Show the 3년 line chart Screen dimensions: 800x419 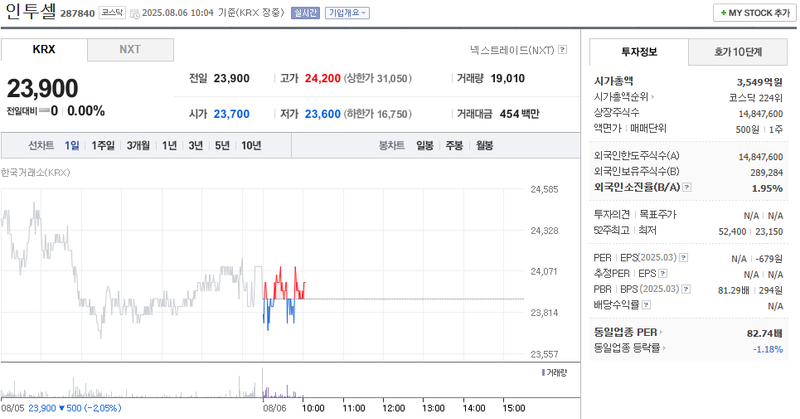[x=195, y=145]
